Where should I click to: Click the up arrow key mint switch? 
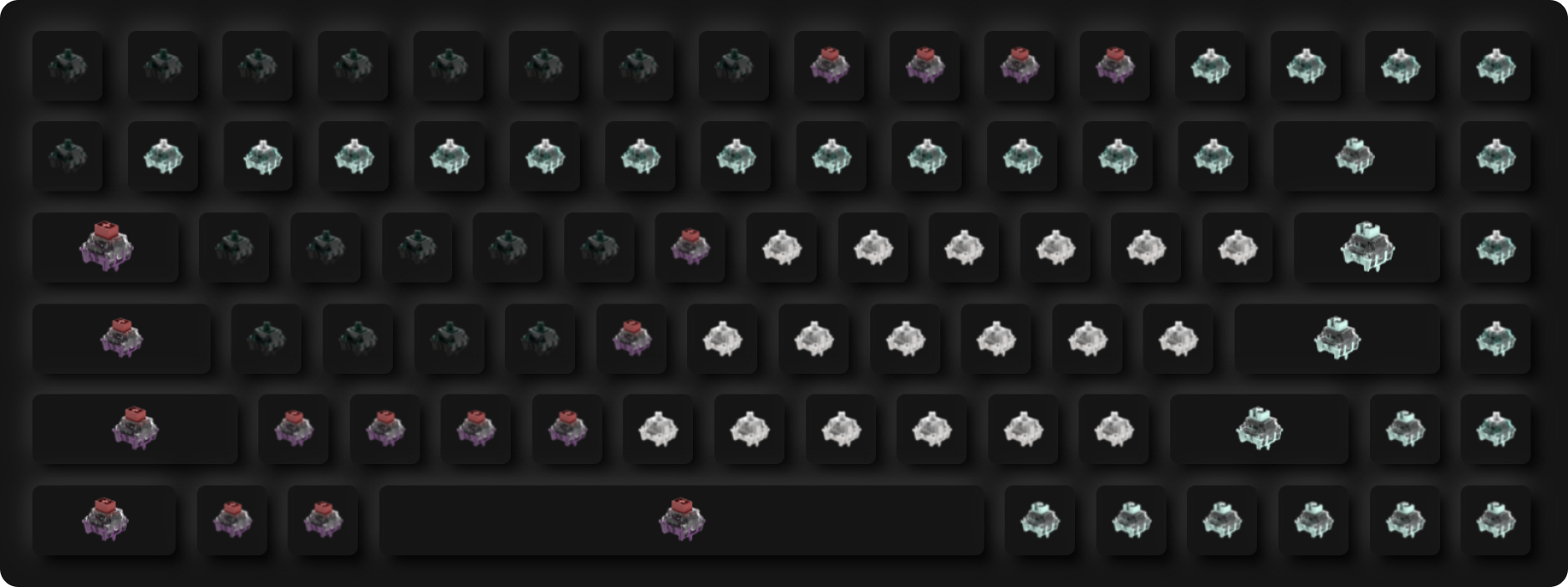coord(1405,429)
